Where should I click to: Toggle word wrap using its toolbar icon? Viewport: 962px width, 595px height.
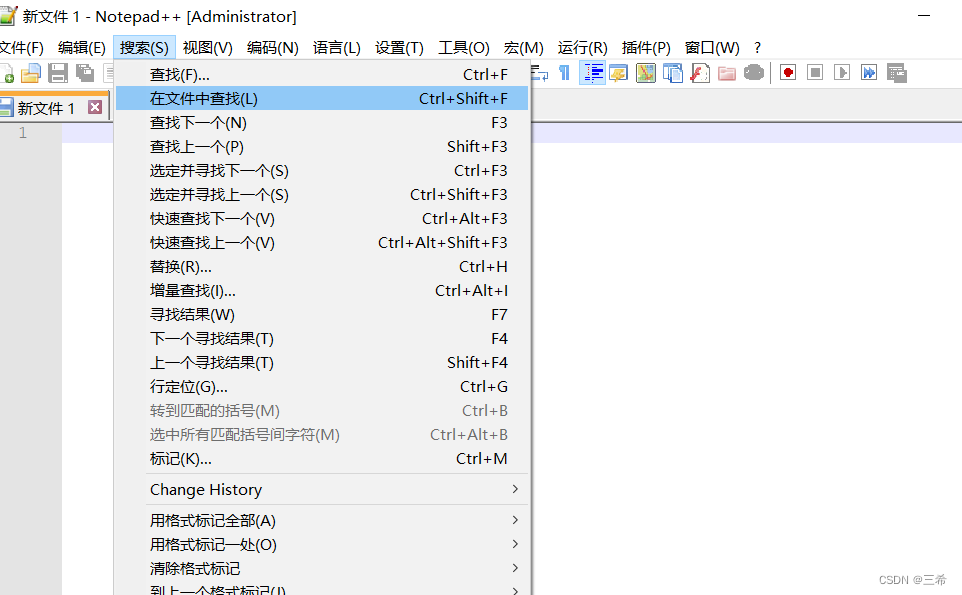pos(540,72)
